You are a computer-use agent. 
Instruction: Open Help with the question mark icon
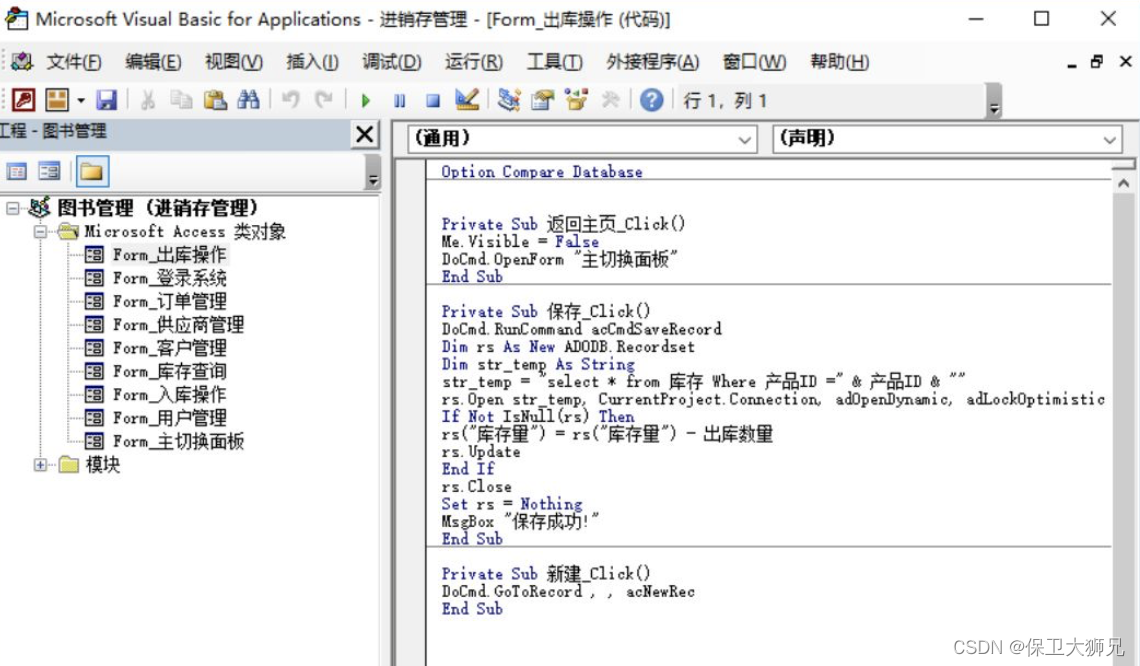pos(651,100)
